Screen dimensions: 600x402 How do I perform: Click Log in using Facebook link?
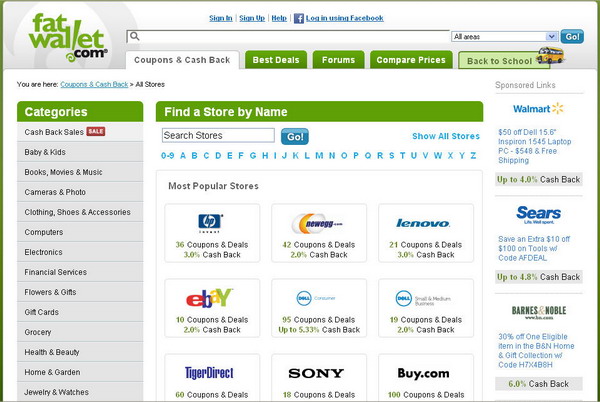(x=345, y=18)
